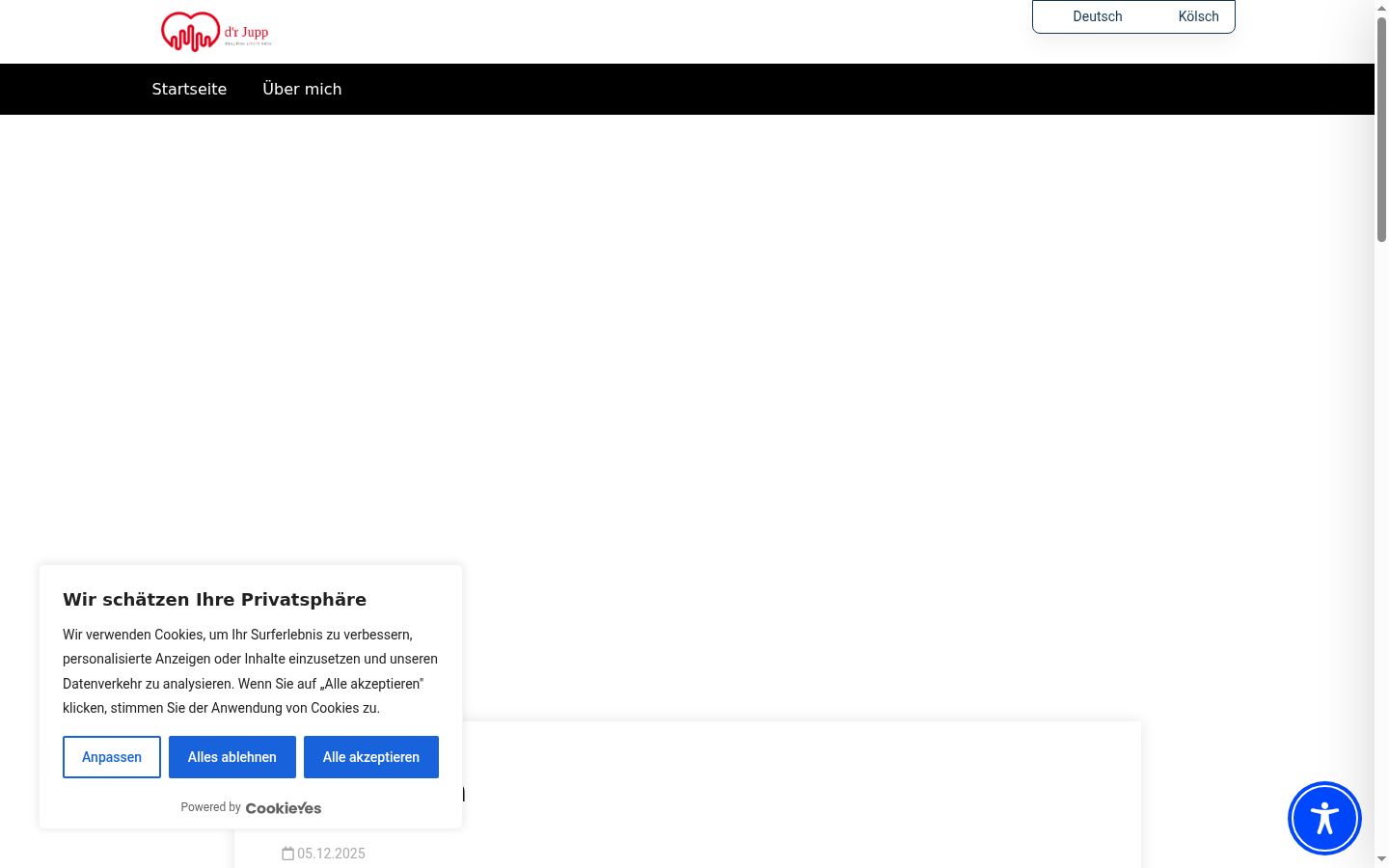
Task: Switch language to Deutsch
Action: coord(1097,16)
